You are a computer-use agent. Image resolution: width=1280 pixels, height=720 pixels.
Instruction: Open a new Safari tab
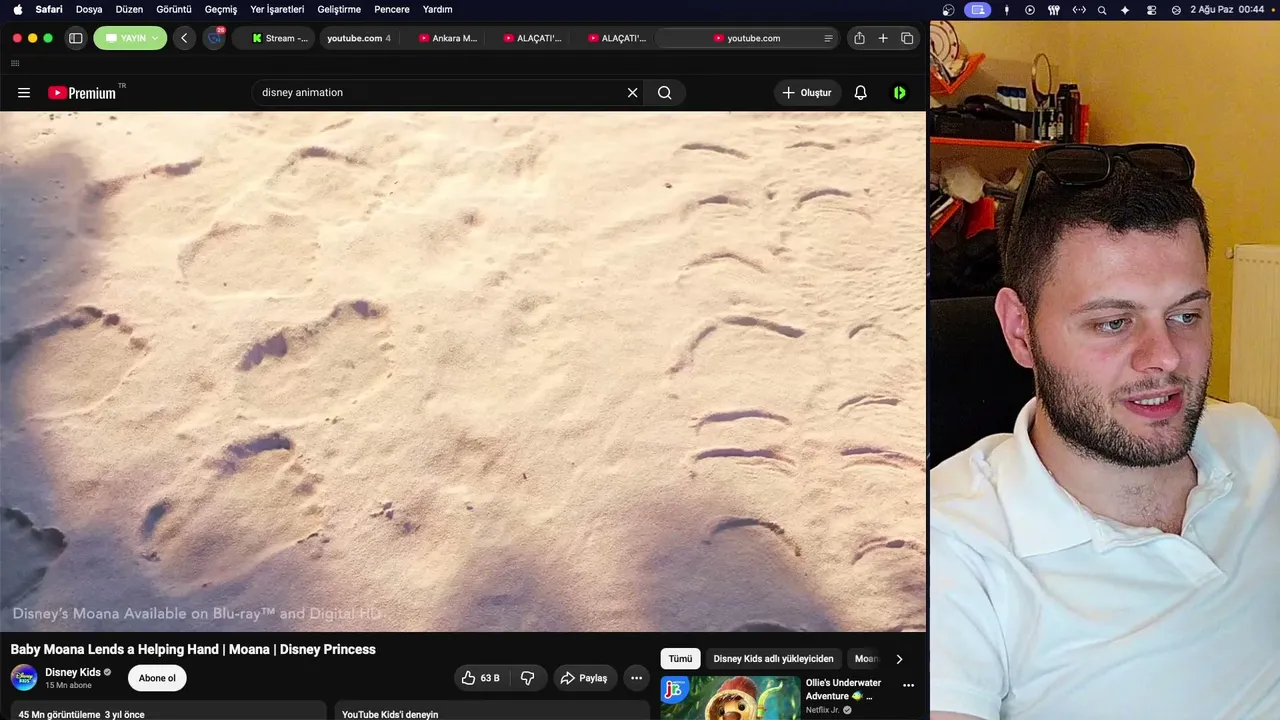pyautogui.click(x=883, y=38)
